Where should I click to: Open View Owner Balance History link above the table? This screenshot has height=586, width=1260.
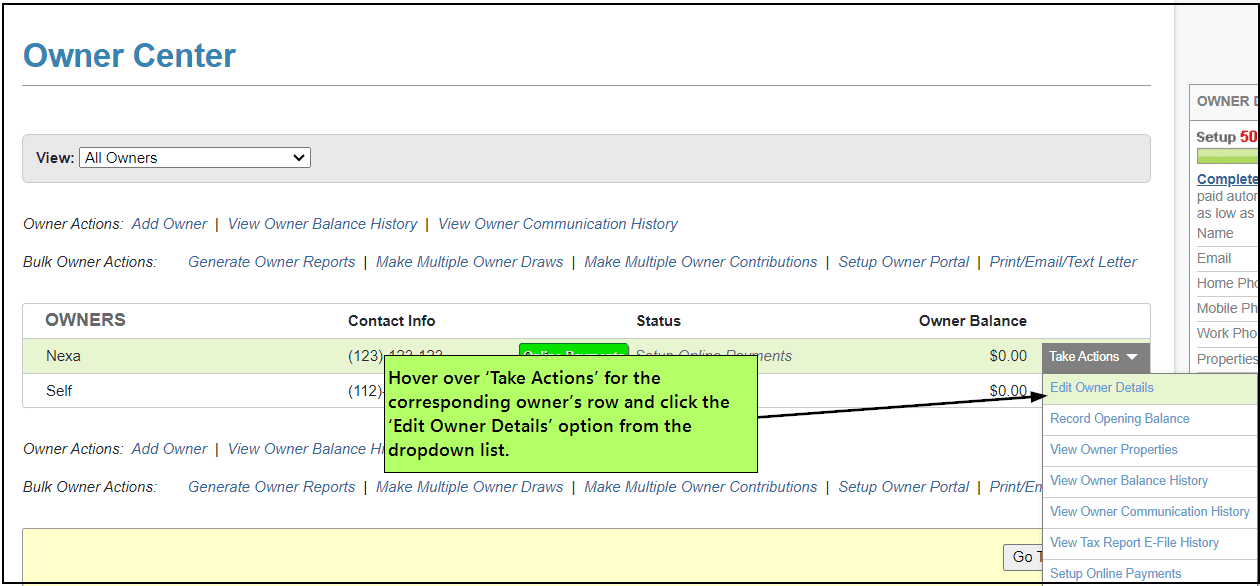pyautogui.click(x=322, y=224)
